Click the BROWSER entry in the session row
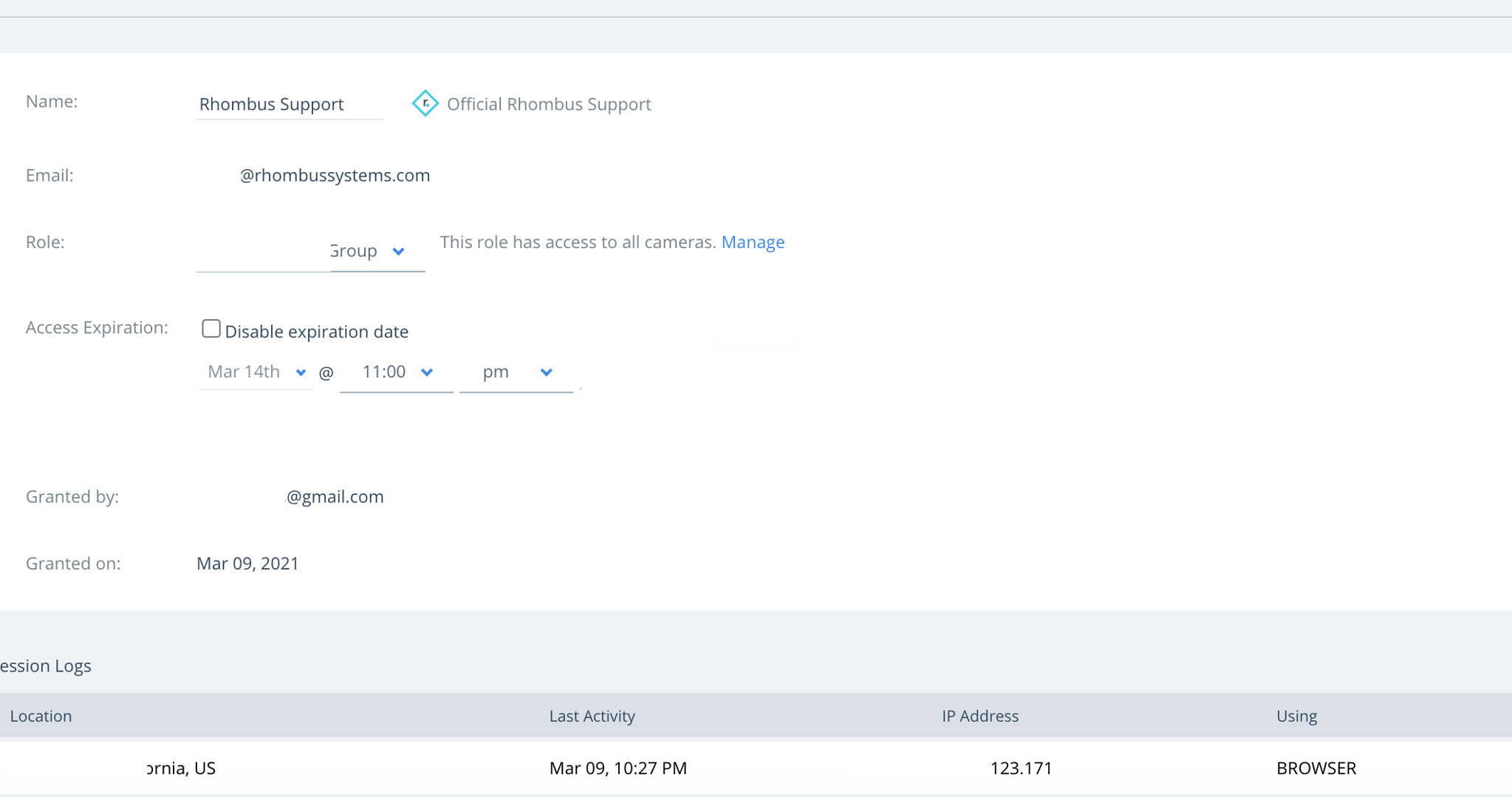 [1316, 768]
